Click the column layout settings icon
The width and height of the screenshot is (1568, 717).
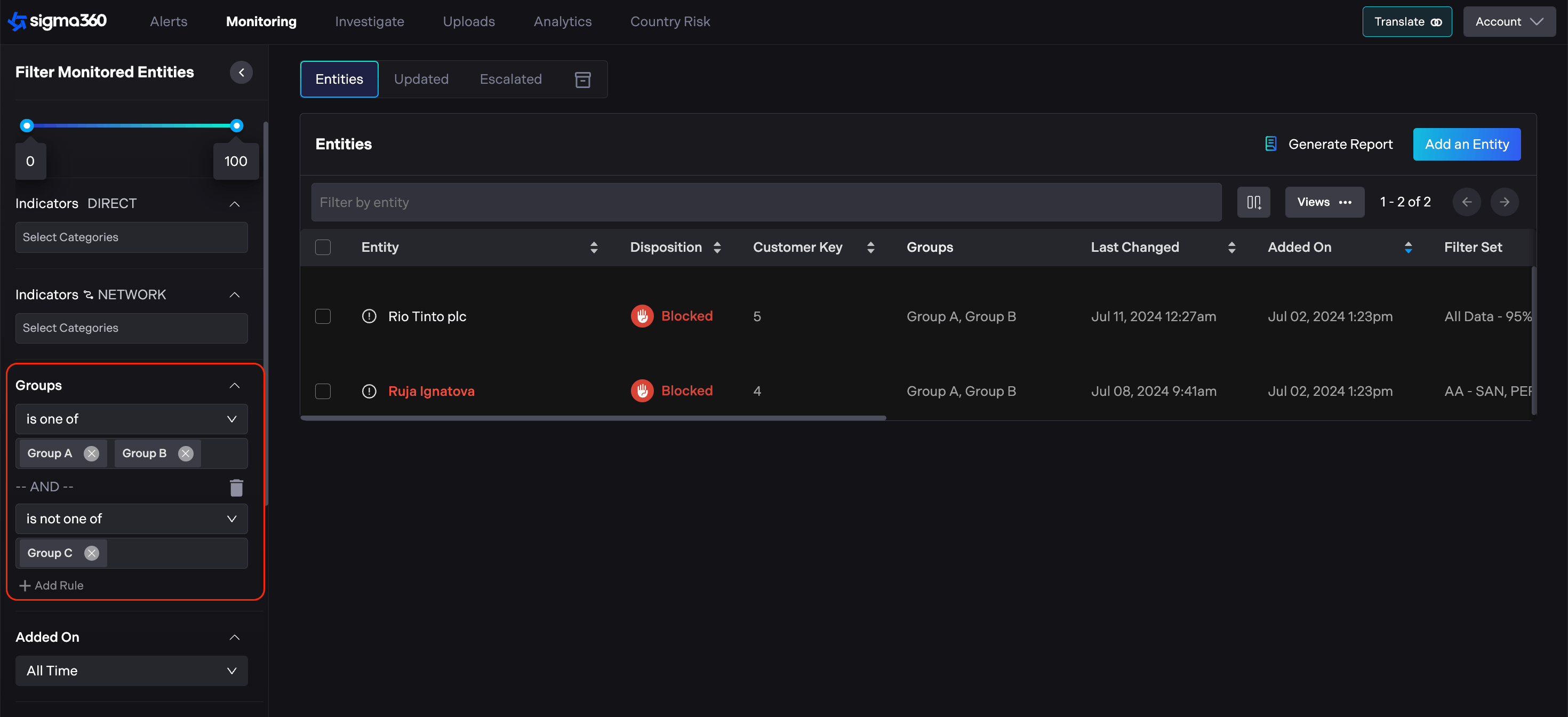click(1253, 202)
